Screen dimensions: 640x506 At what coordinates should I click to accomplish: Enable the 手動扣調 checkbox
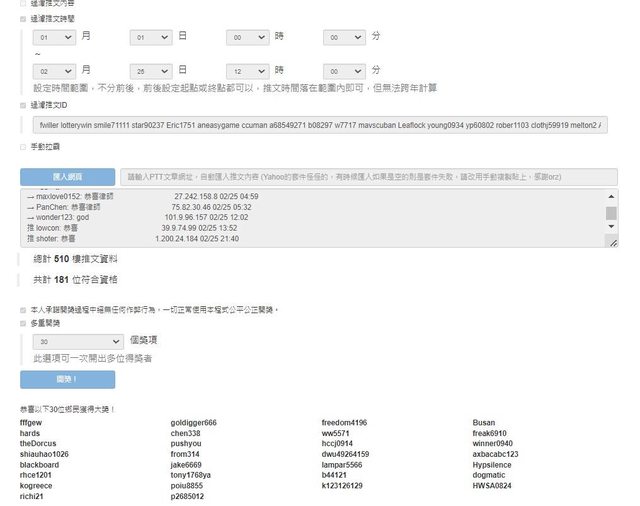pos(23,147)
